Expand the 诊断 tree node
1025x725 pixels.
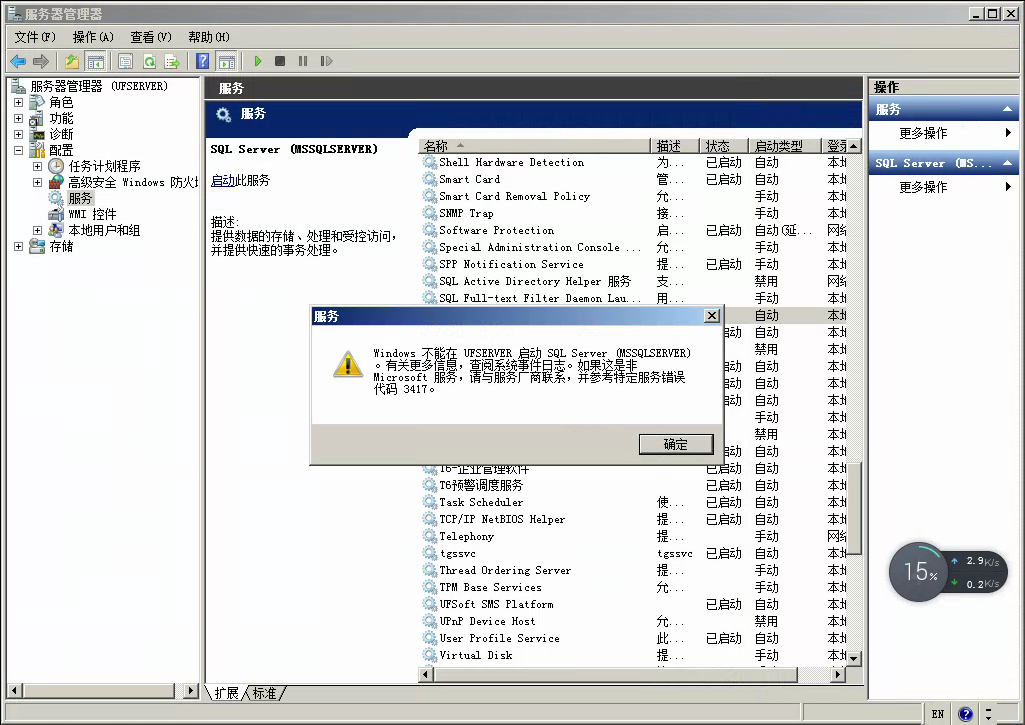pyautogui.click(x=18, y=135)
